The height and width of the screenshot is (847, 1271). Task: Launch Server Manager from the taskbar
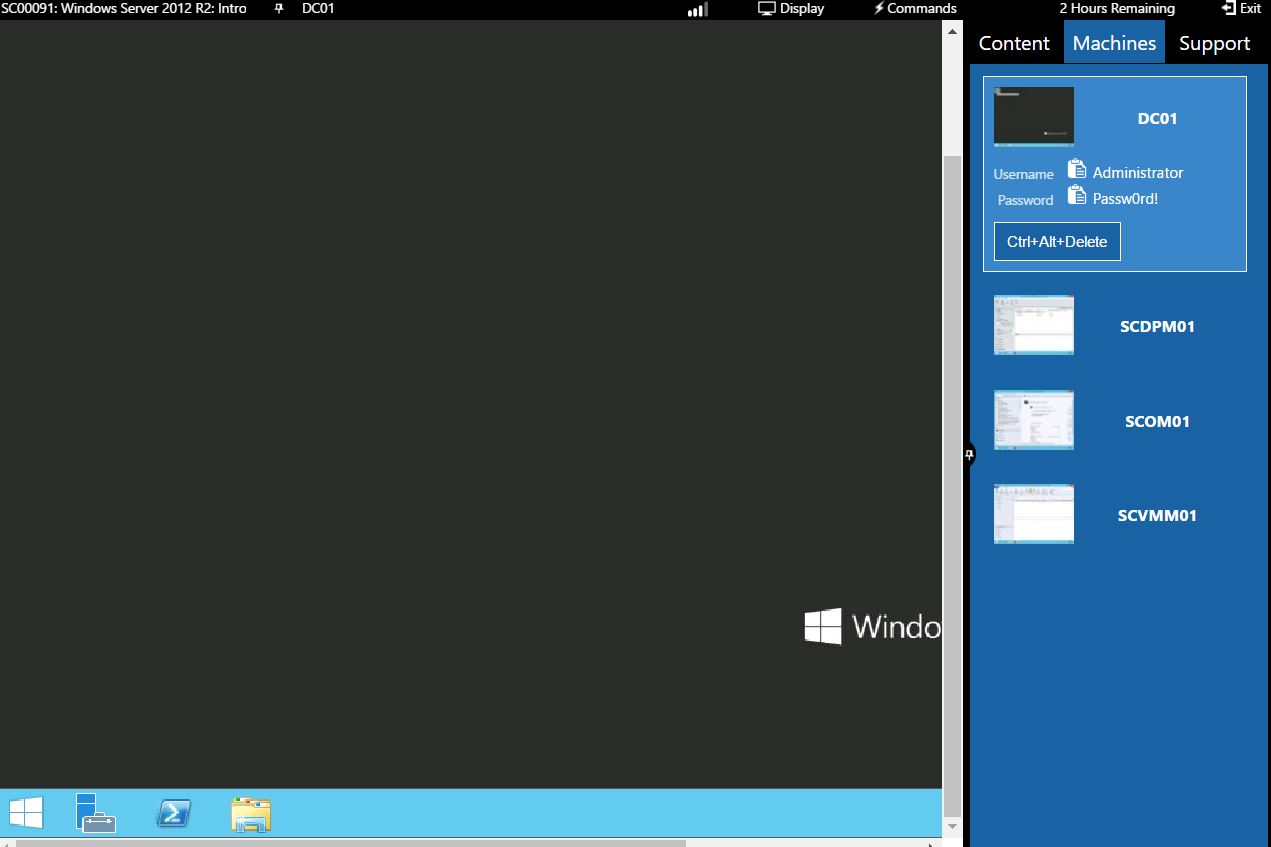click(96, 813)
